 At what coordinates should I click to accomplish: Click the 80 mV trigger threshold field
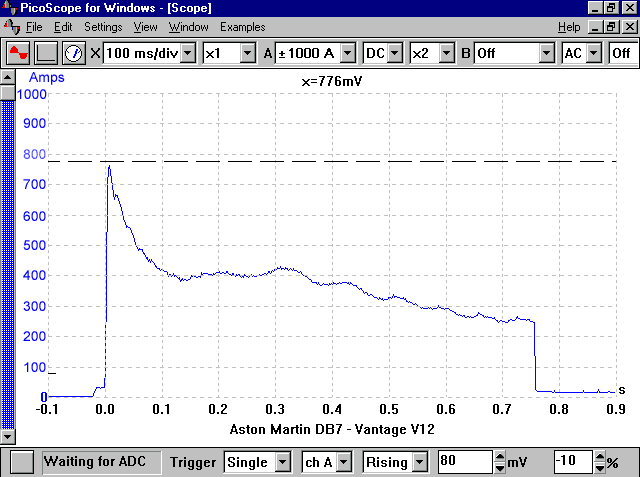coord(464,462)
